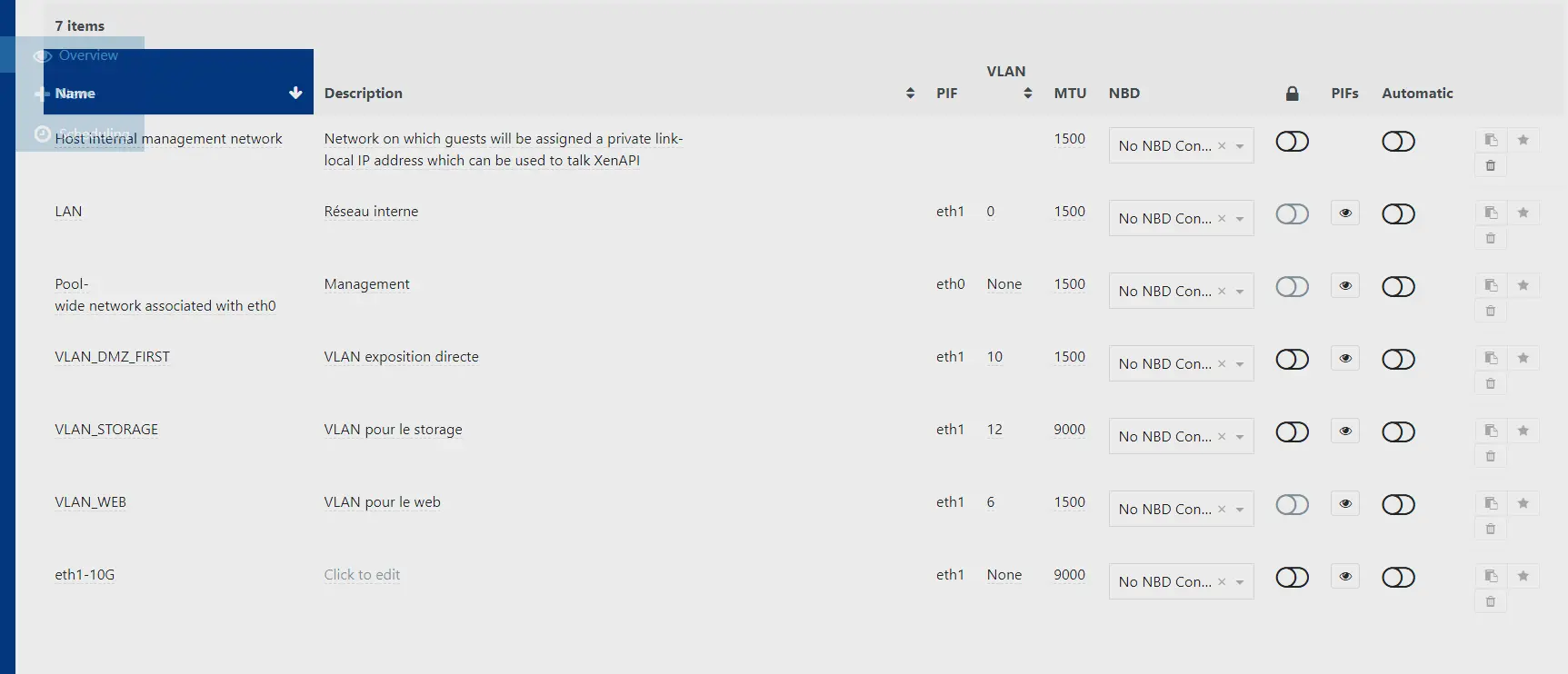Click the trash icon for VLAN_STORAGE
1568x674 pixels.
click(x=1491, y=456)
